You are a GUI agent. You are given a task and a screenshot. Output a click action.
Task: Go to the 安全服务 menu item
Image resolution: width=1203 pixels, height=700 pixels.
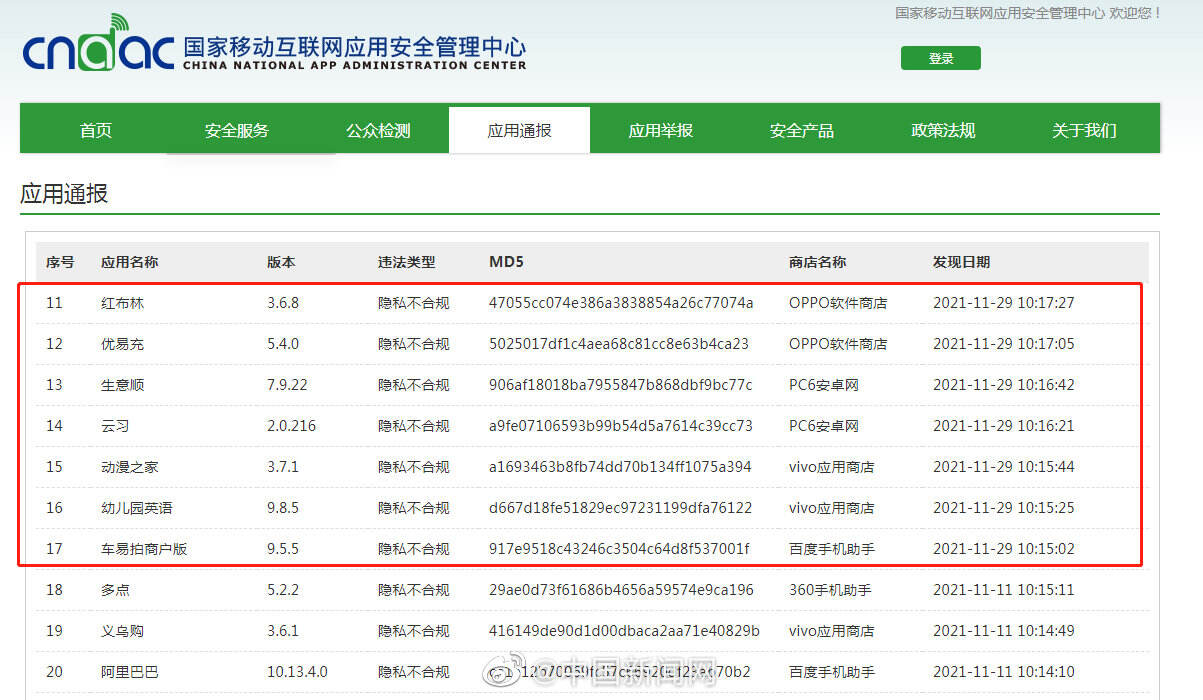coord(237,130)
